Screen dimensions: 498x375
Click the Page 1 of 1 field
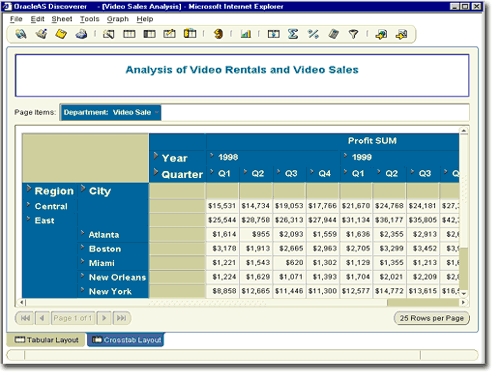tap(73, 318)
